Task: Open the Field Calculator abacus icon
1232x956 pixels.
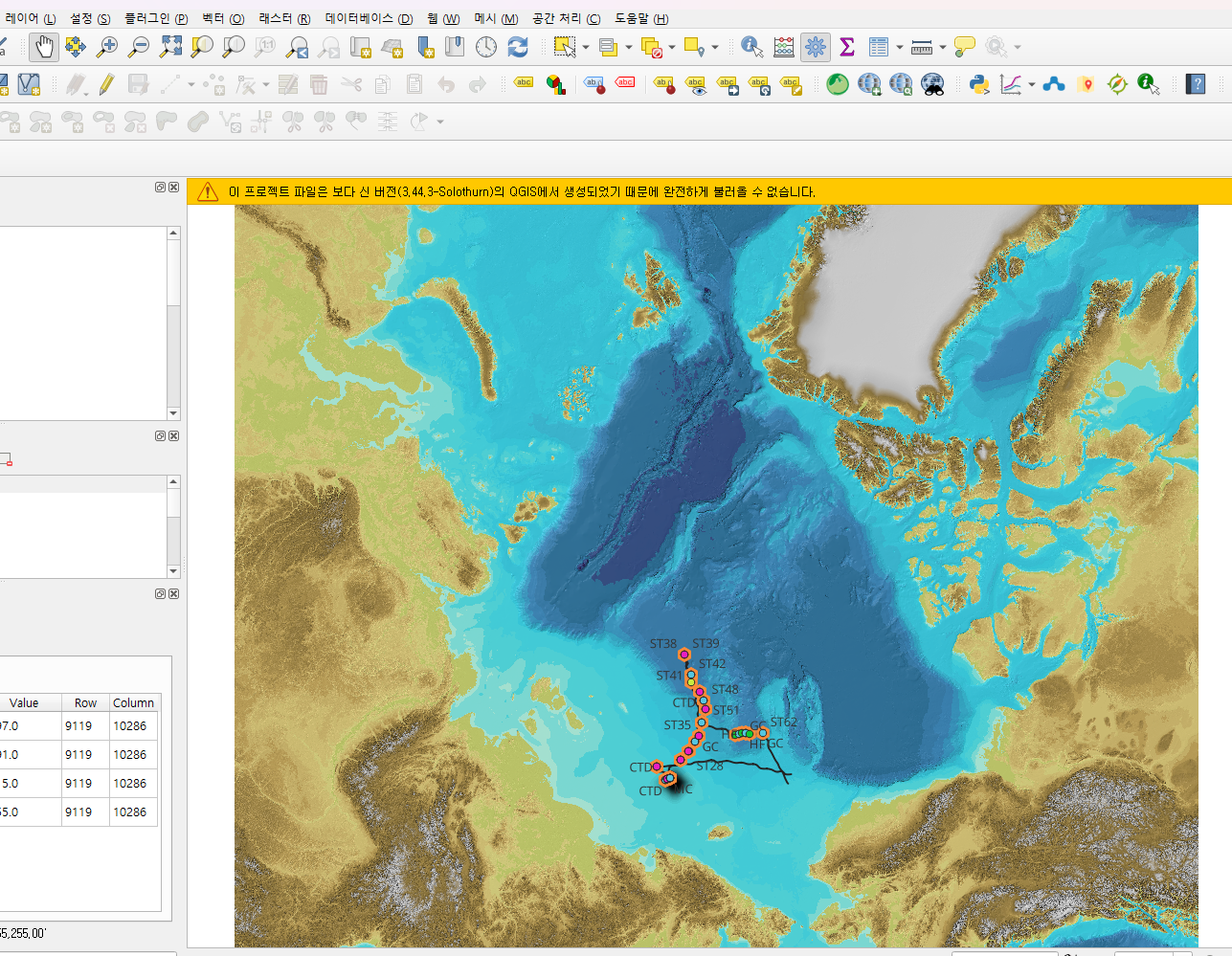Action: point(784,46)
